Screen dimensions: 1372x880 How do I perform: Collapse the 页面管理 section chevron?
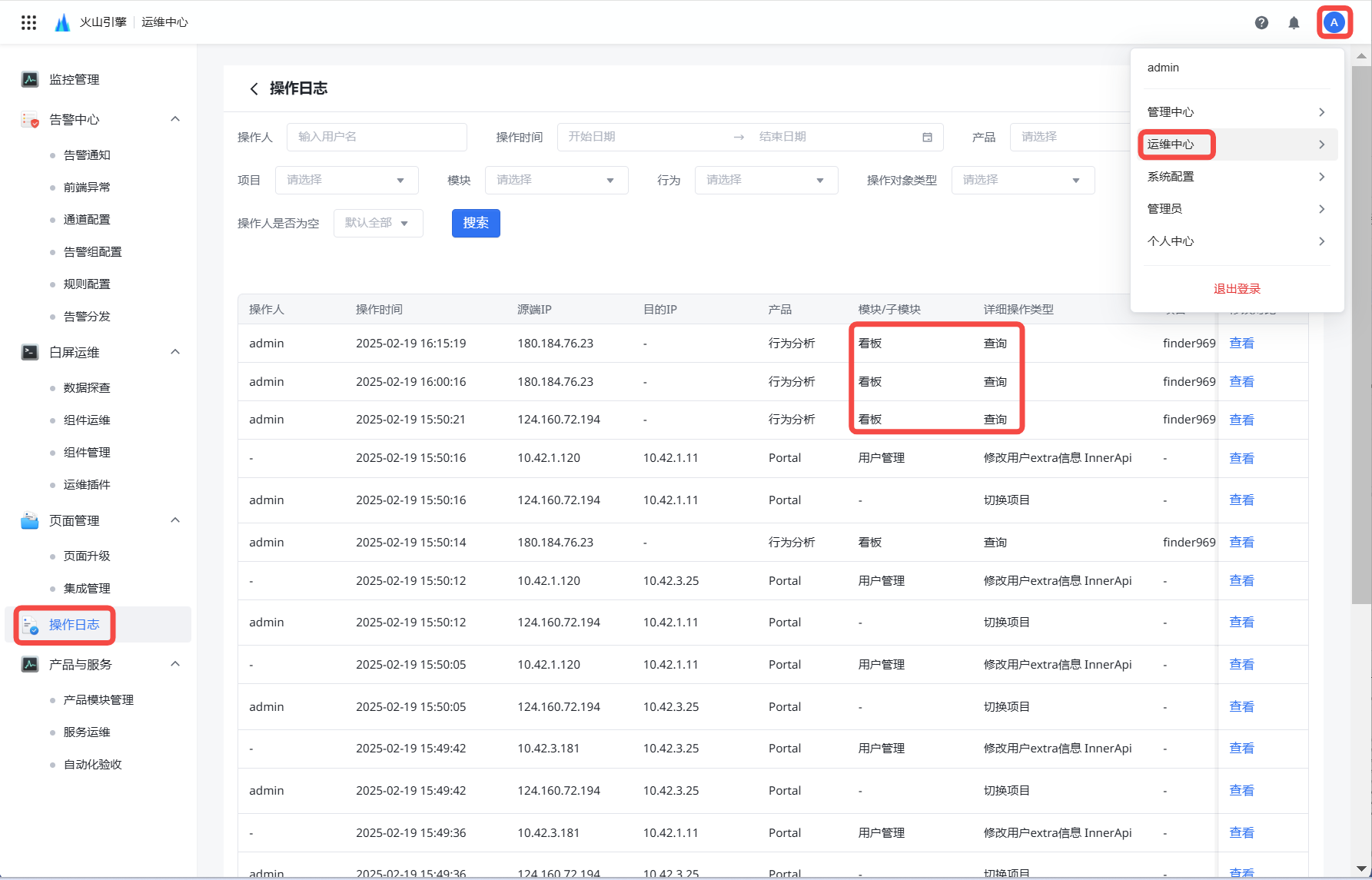coord(175,520)
